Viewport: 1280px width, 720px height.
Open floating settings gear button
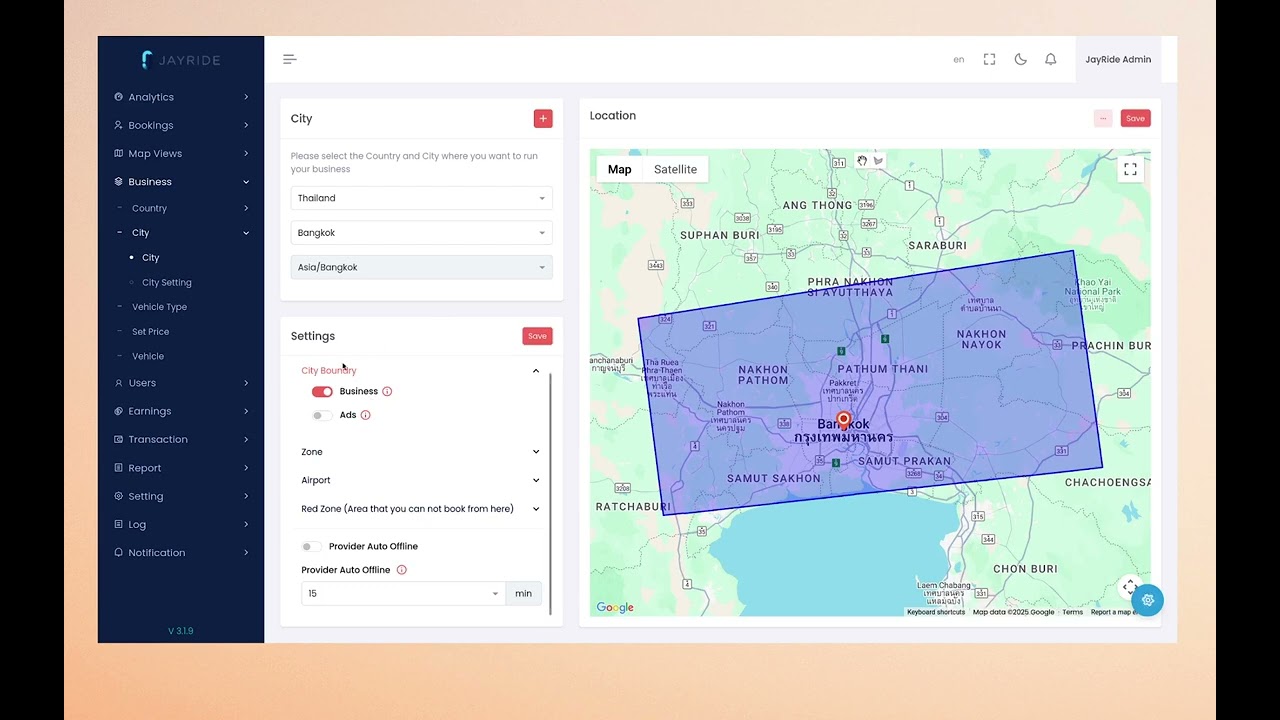[x=1148, y=600]
